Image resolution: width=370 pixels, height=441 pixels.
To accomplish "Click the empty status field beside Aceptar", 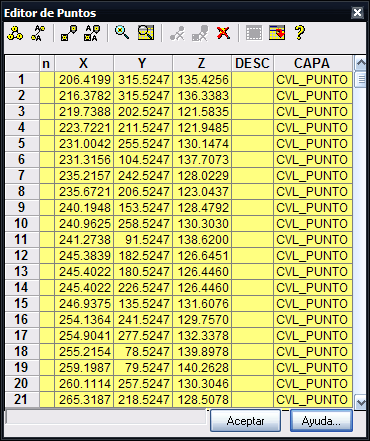I will [x=106, y=417].
